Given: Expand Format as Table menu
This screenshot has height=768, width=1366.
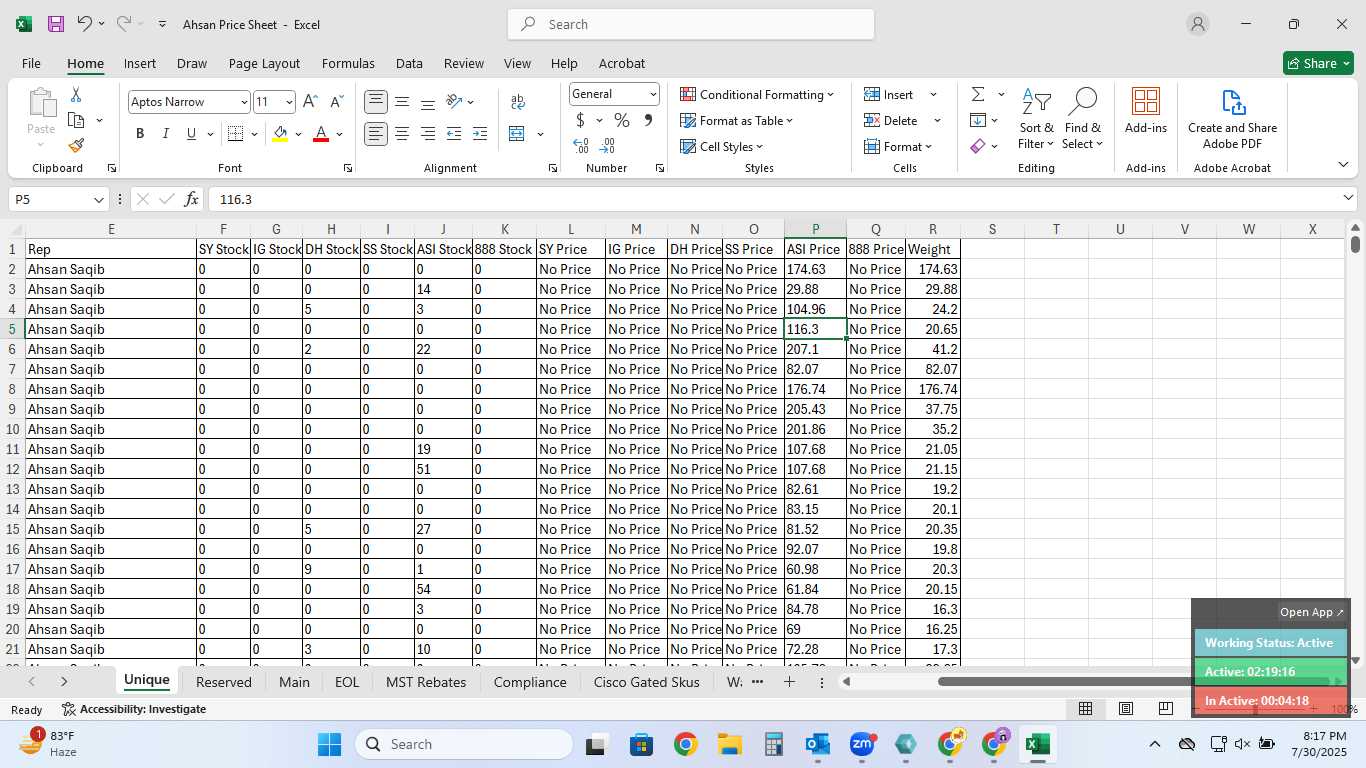Looking at the screenshot, I should click(736, 120).
